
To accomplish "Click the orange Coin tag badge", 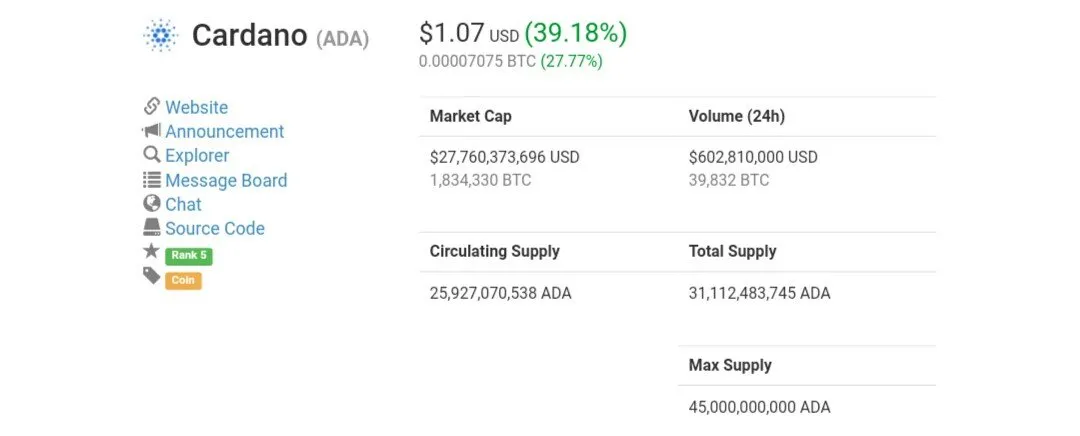I will [x=183, y=280].
